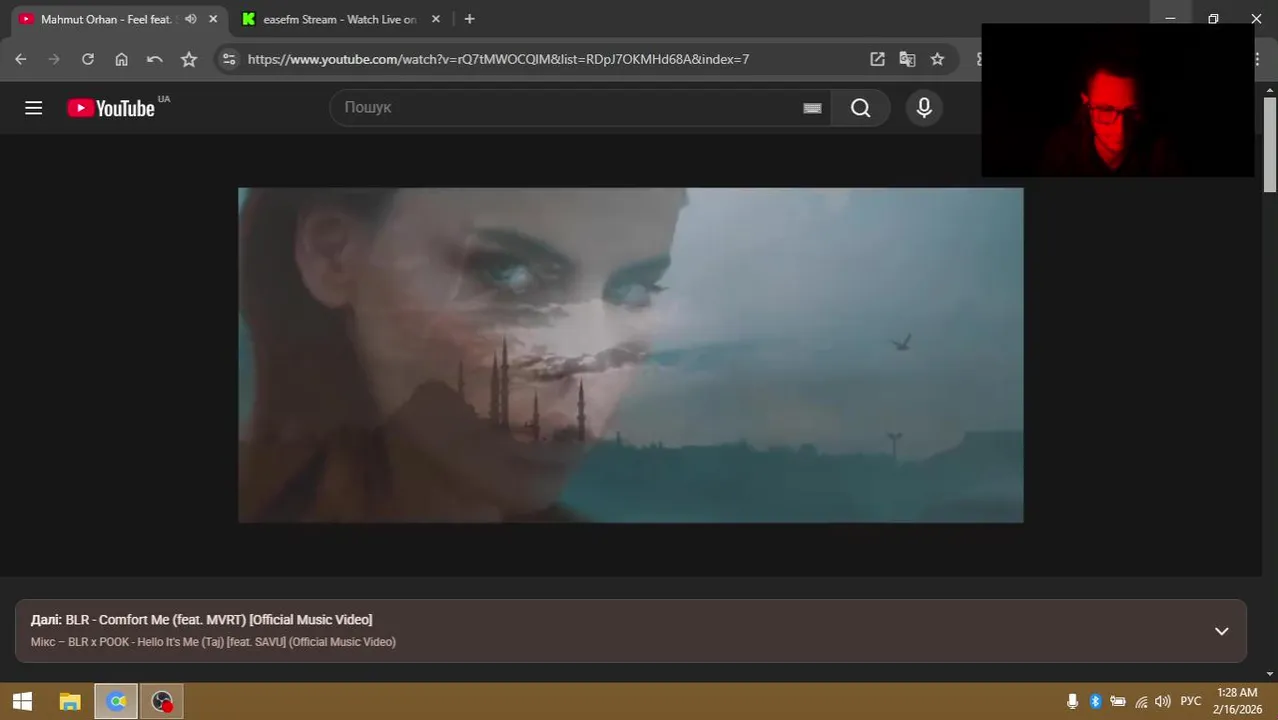1278x720 pixels.
Task: Go forward with the browser forward arrow
Action: click(54, 59)
